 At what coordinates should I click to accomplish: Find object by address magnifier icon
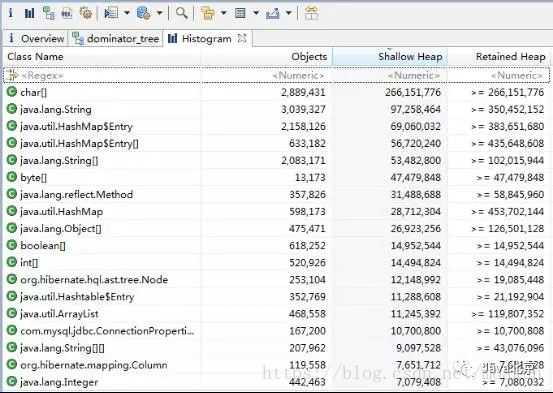click(x=182, y=13)
